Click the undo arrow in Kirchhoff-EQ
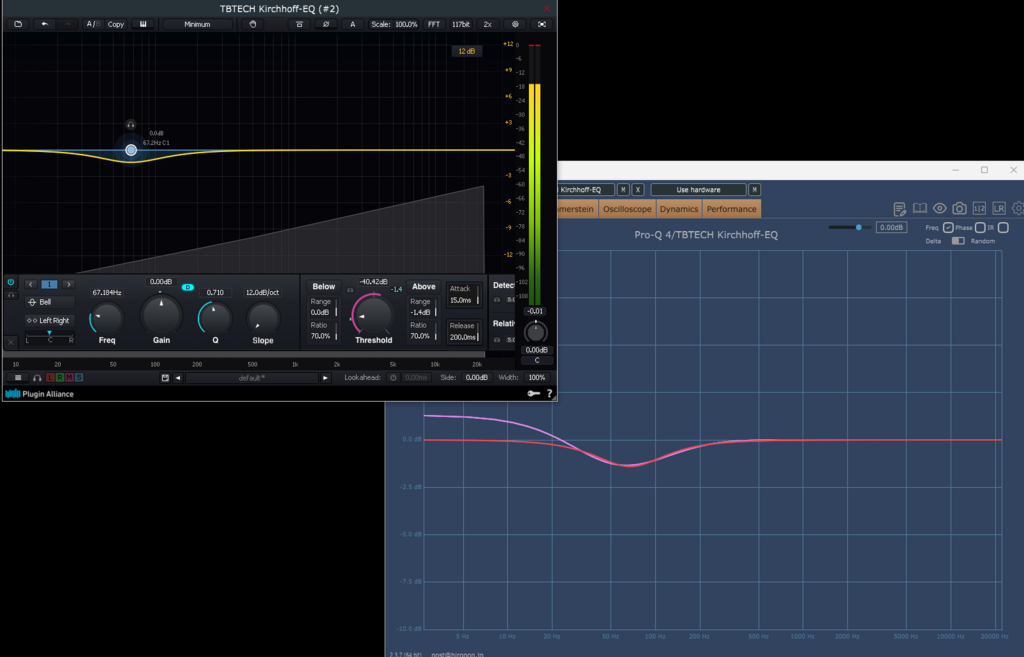This screenshot has width=1024, height=657. 44,24
